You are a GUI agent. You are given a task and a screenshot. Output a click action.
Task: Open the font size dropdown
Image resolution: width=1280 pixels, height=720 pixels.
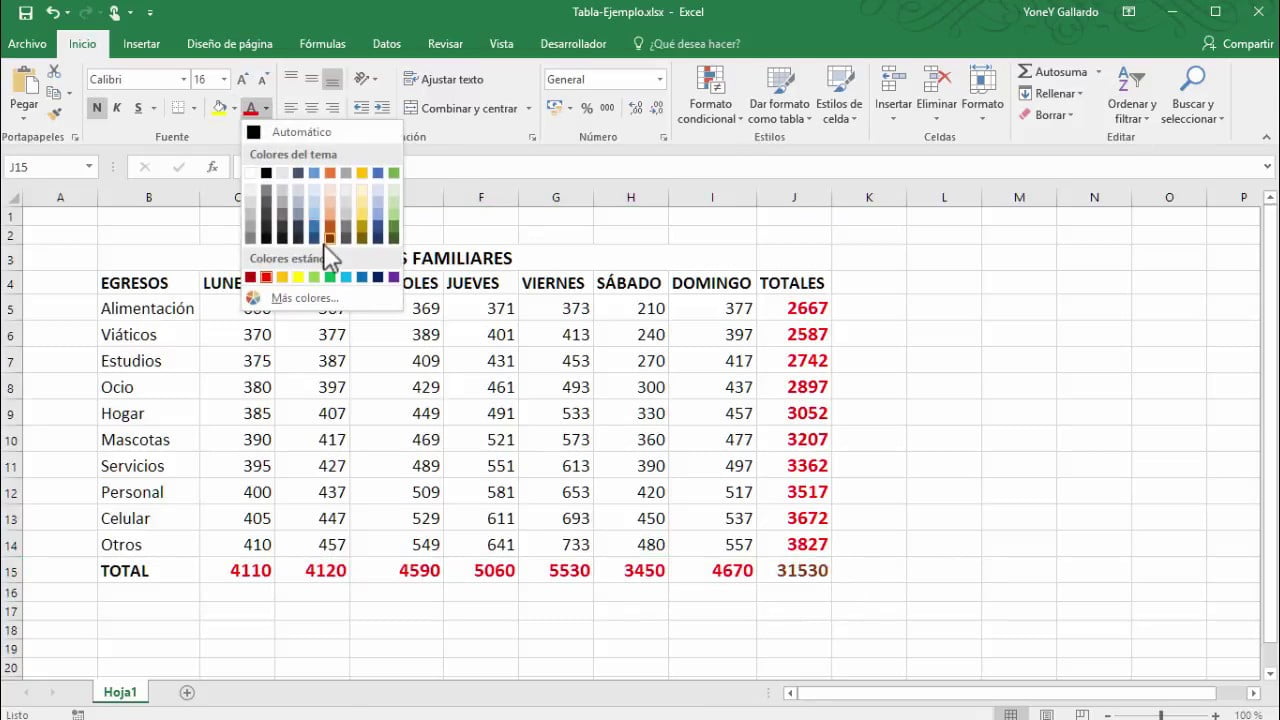coord(225,78)
